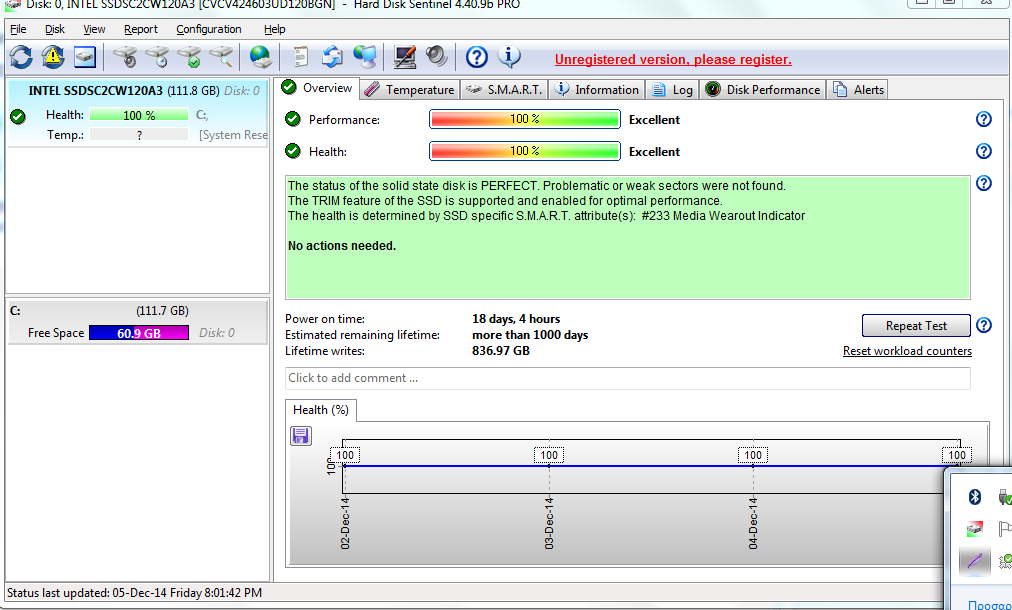Click the blue question mark Help toolbar icon

coord(476,57)
